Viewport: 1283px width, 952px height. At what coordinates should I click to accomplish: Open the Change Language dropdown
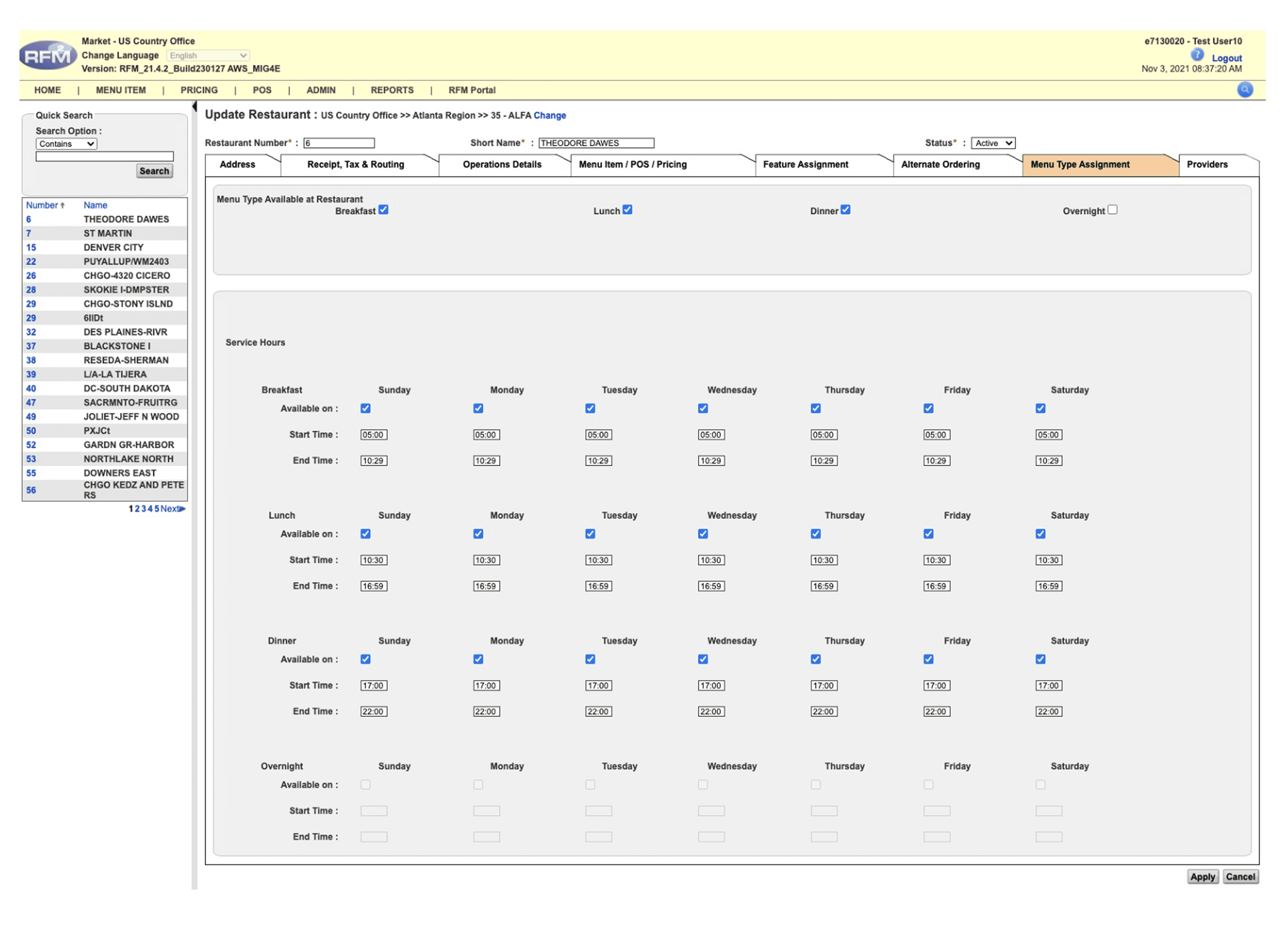pyautogui.click(x=208, y=55)
